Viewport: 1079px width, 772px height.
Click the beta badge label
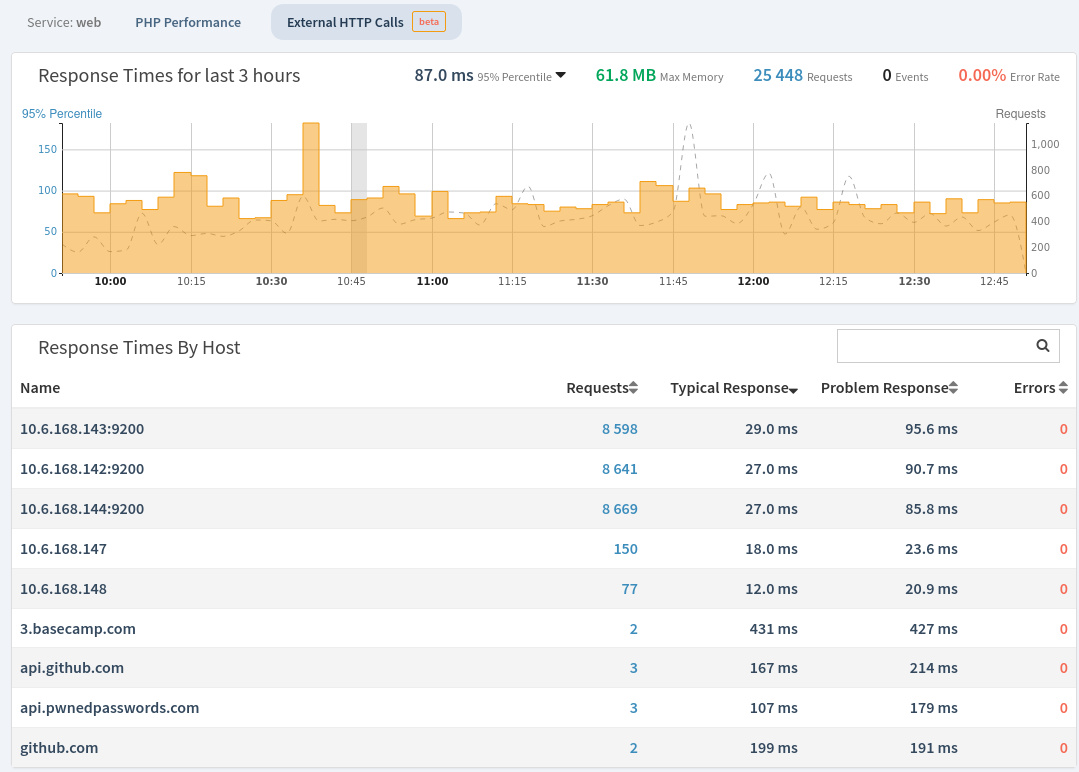pyautogui.click(x=429, y=22)
